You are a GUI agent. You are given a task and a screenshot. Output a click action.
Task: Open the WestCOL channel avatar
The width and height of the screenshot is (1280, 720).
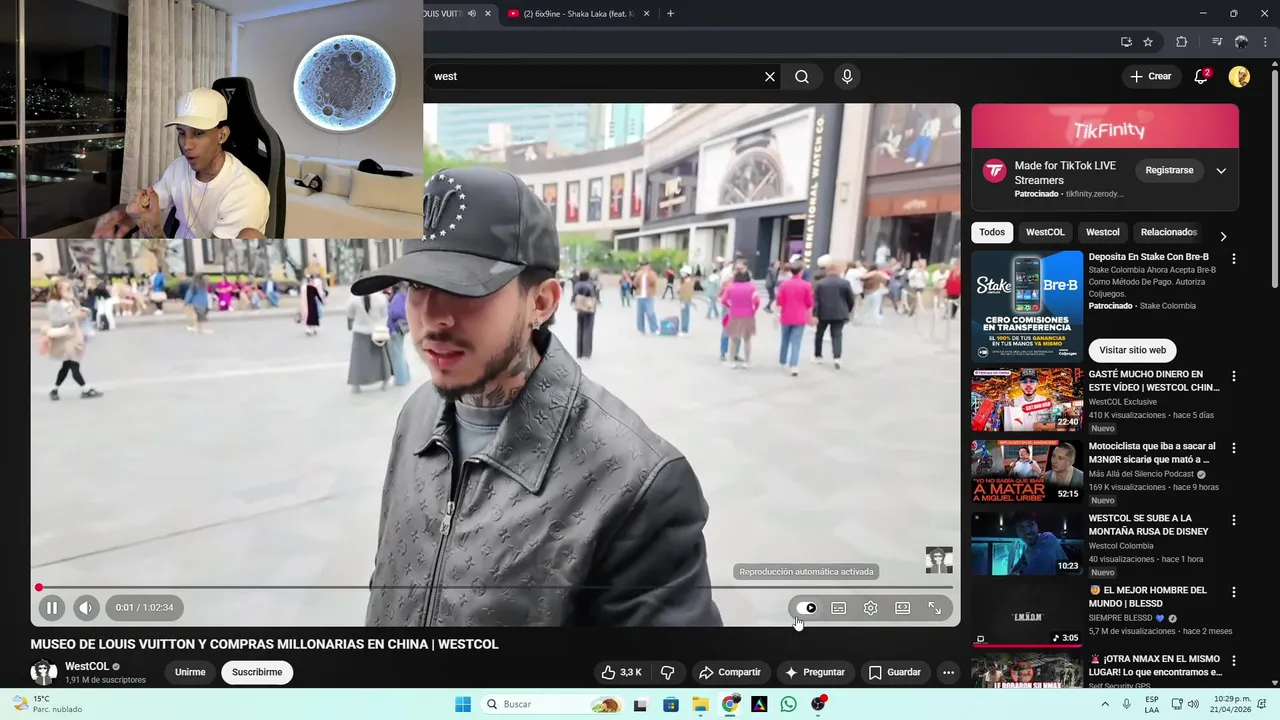44,672
